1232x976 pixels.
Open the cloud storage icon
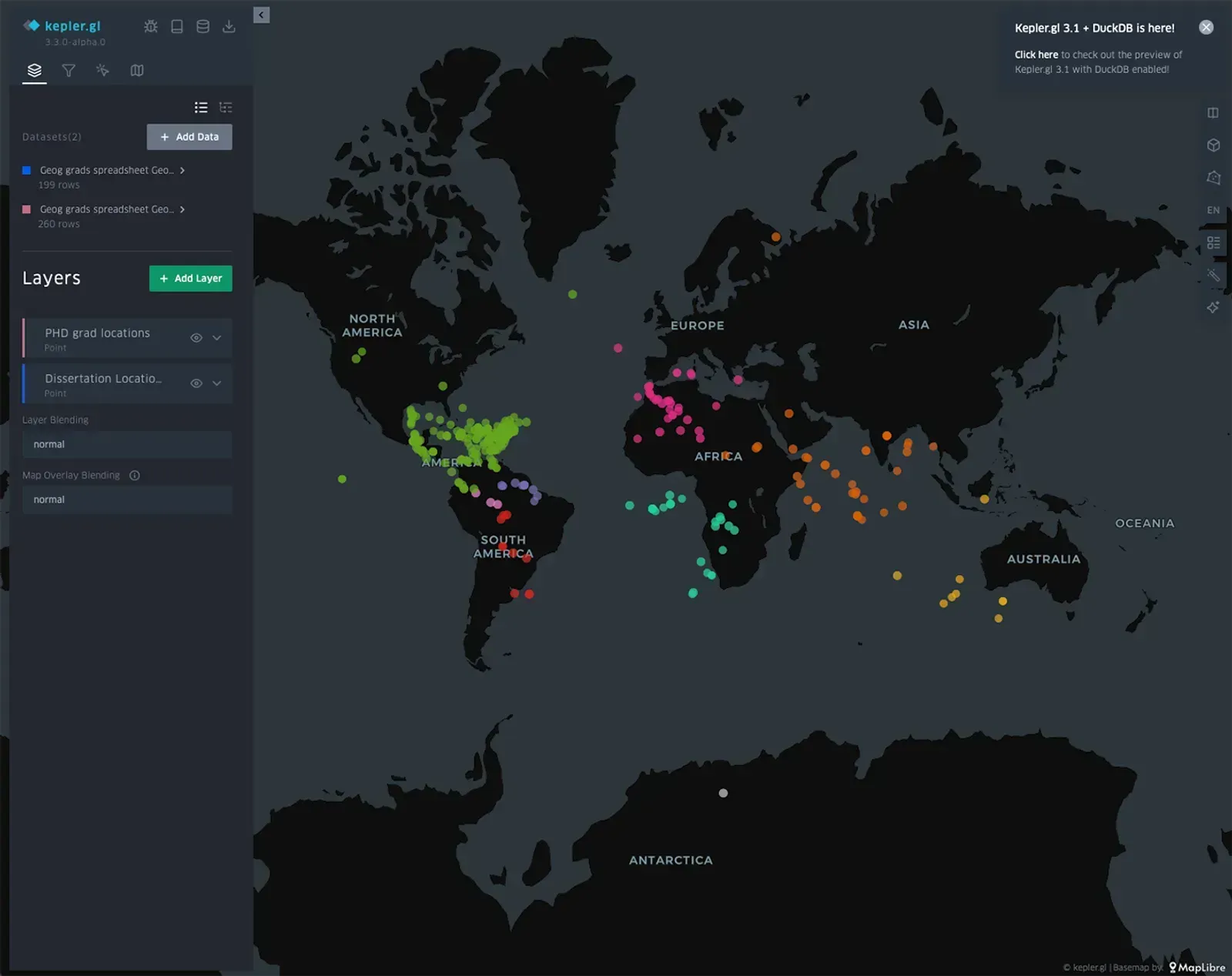[203, 26]
